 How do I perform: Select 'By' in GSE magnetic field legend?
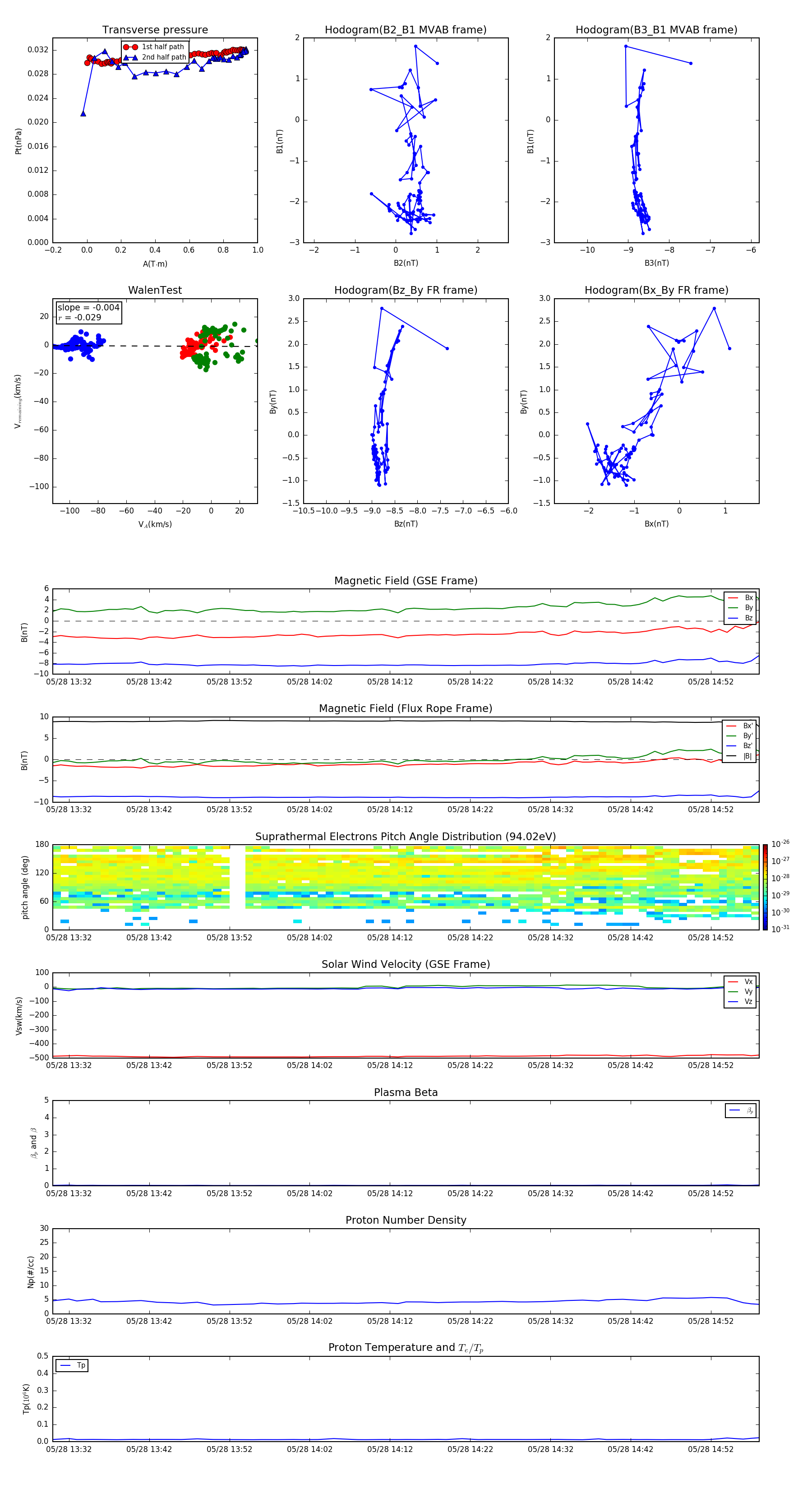tap(740, 608)
